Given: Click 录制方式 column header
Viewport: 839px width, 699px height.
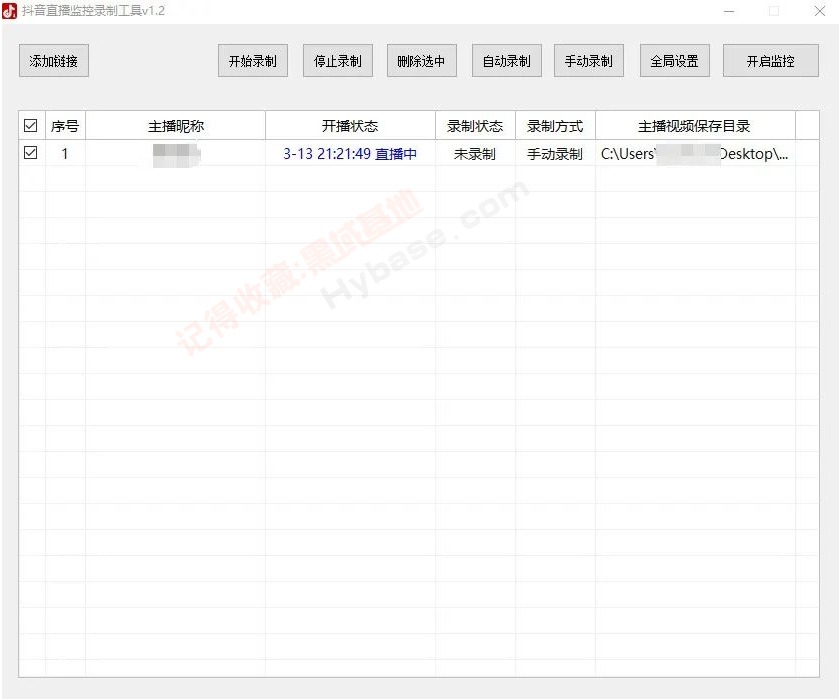Looking at the screenshot, I should 555,126.
